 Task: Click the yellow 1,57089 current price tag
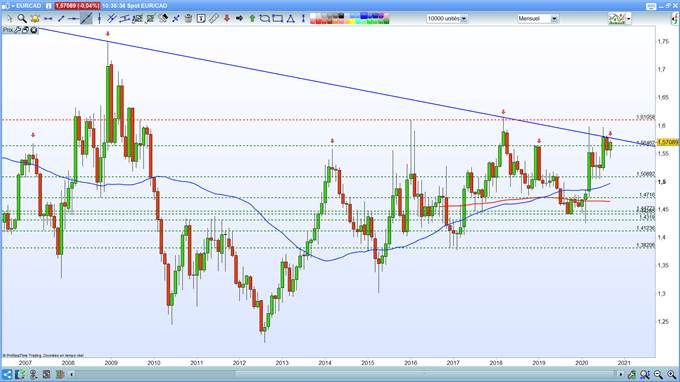click(668, 142)
